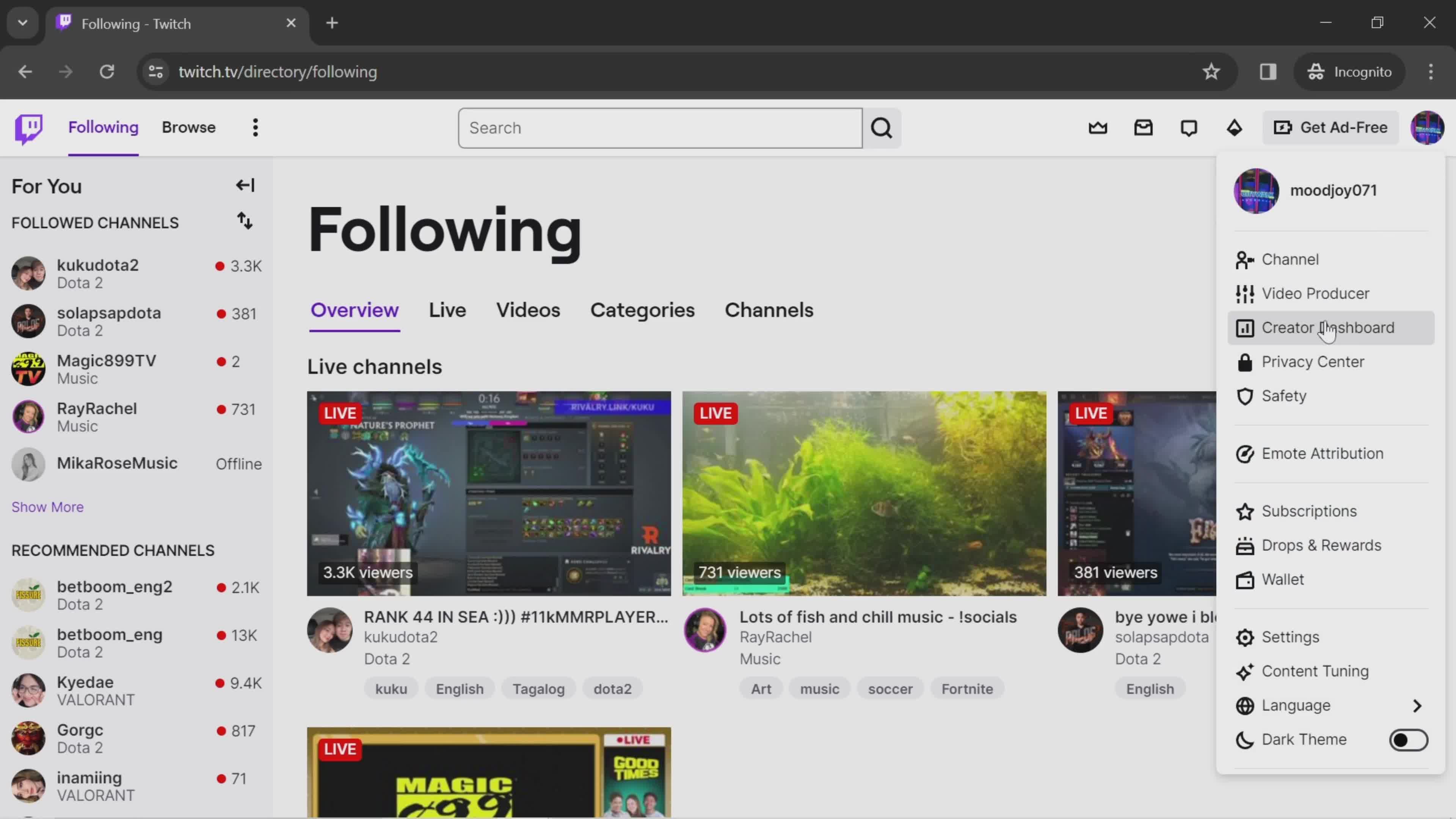Click stream title Lots of fish and chill music
This screenshot has width=1456, height=819.
[878, 617]
